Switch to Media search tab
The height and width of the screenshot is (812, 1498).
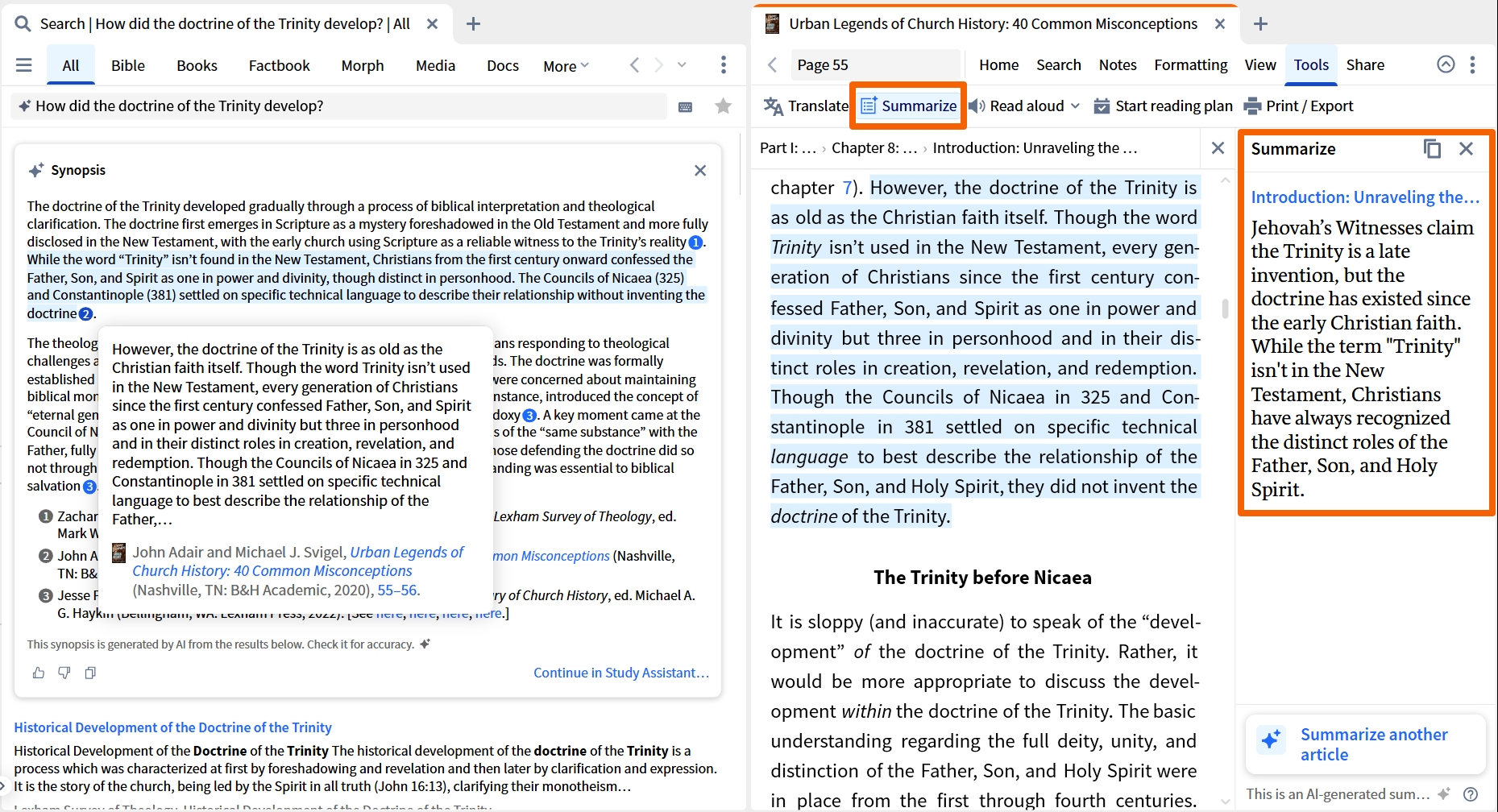click(435, 65)
